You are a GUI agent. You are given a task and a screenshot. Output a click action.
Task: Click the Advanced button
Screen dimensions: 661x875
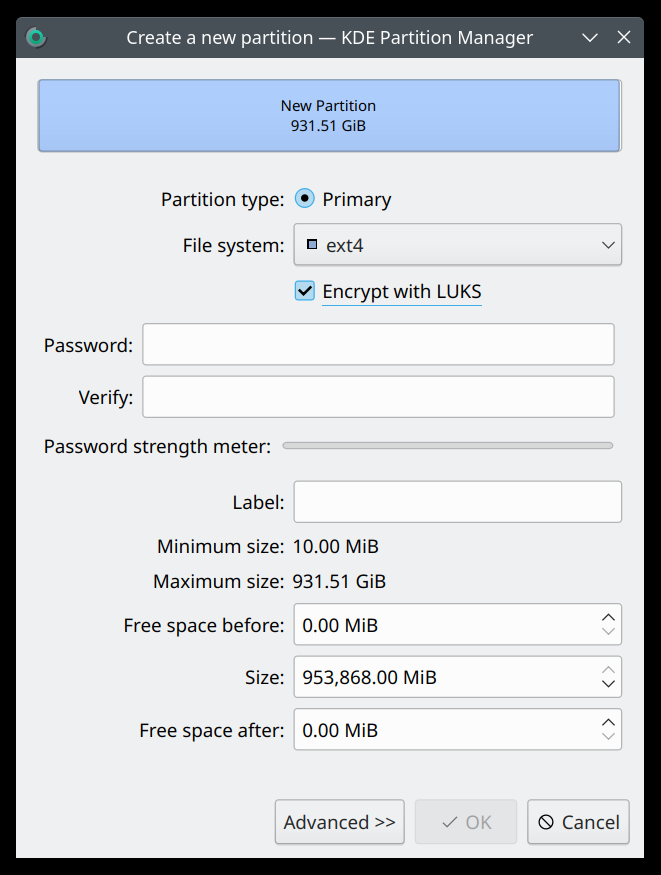coord(339,822)
